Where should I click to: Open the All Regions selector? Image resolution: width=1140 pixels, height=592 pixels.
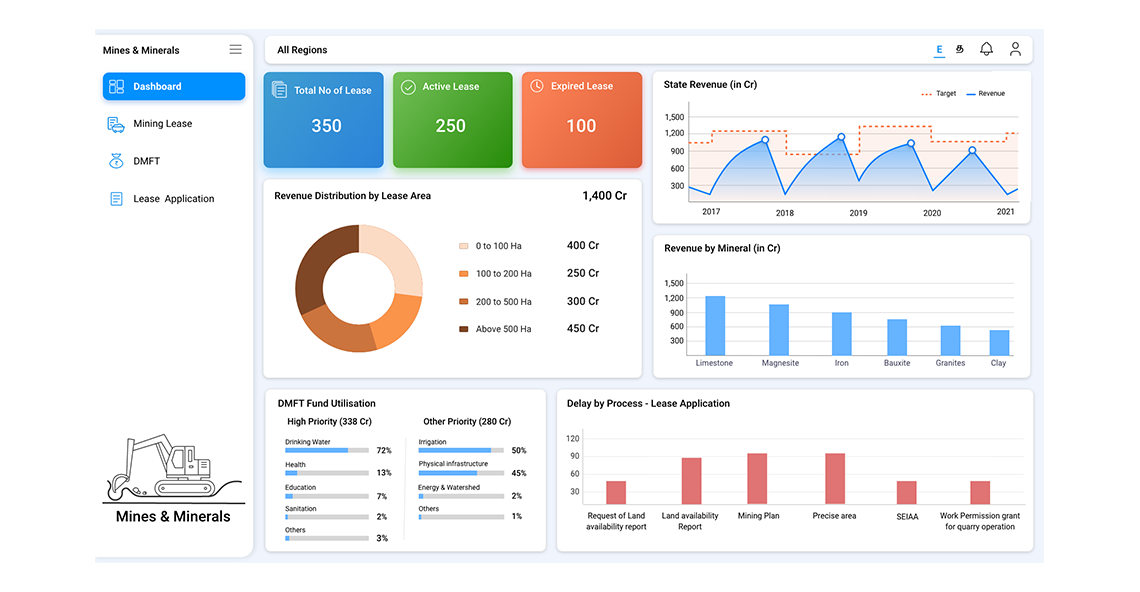[302, 49]
